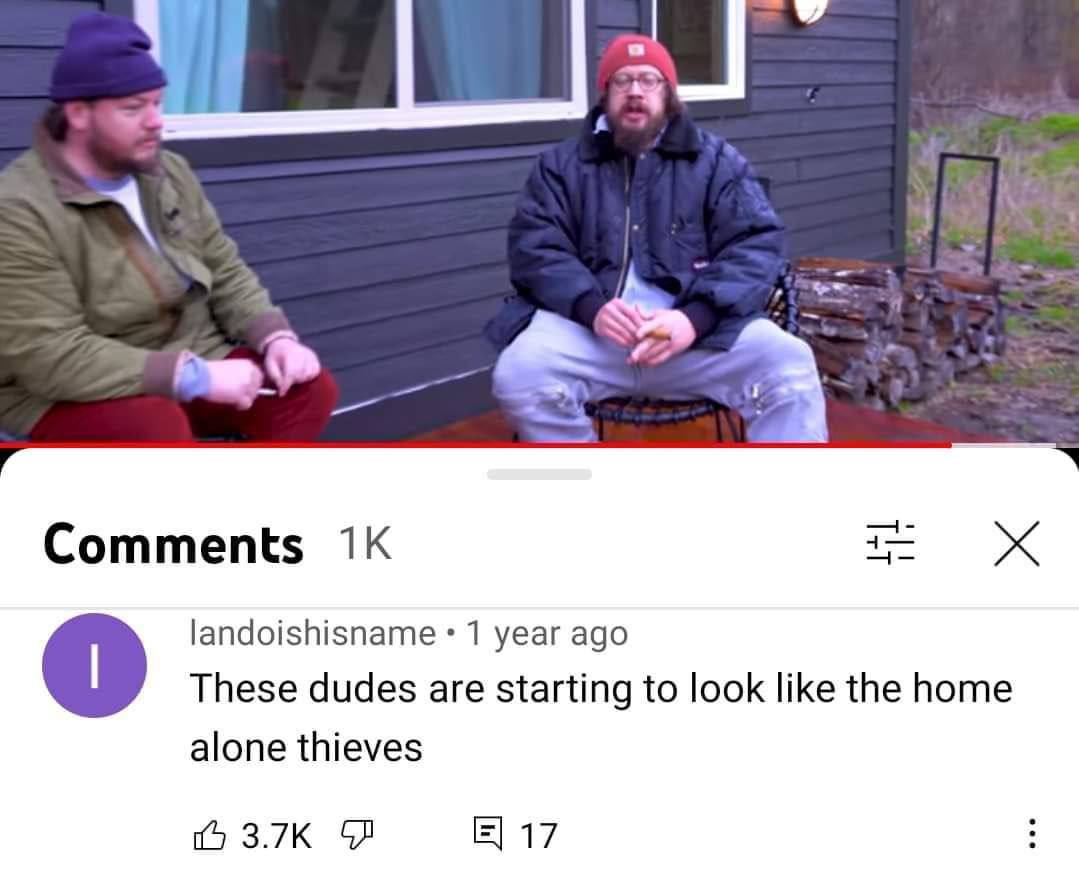The height and width of the screenshot is (883, 1079).
Task: Close the Comments panel
Action: [x=1016, y=543]
